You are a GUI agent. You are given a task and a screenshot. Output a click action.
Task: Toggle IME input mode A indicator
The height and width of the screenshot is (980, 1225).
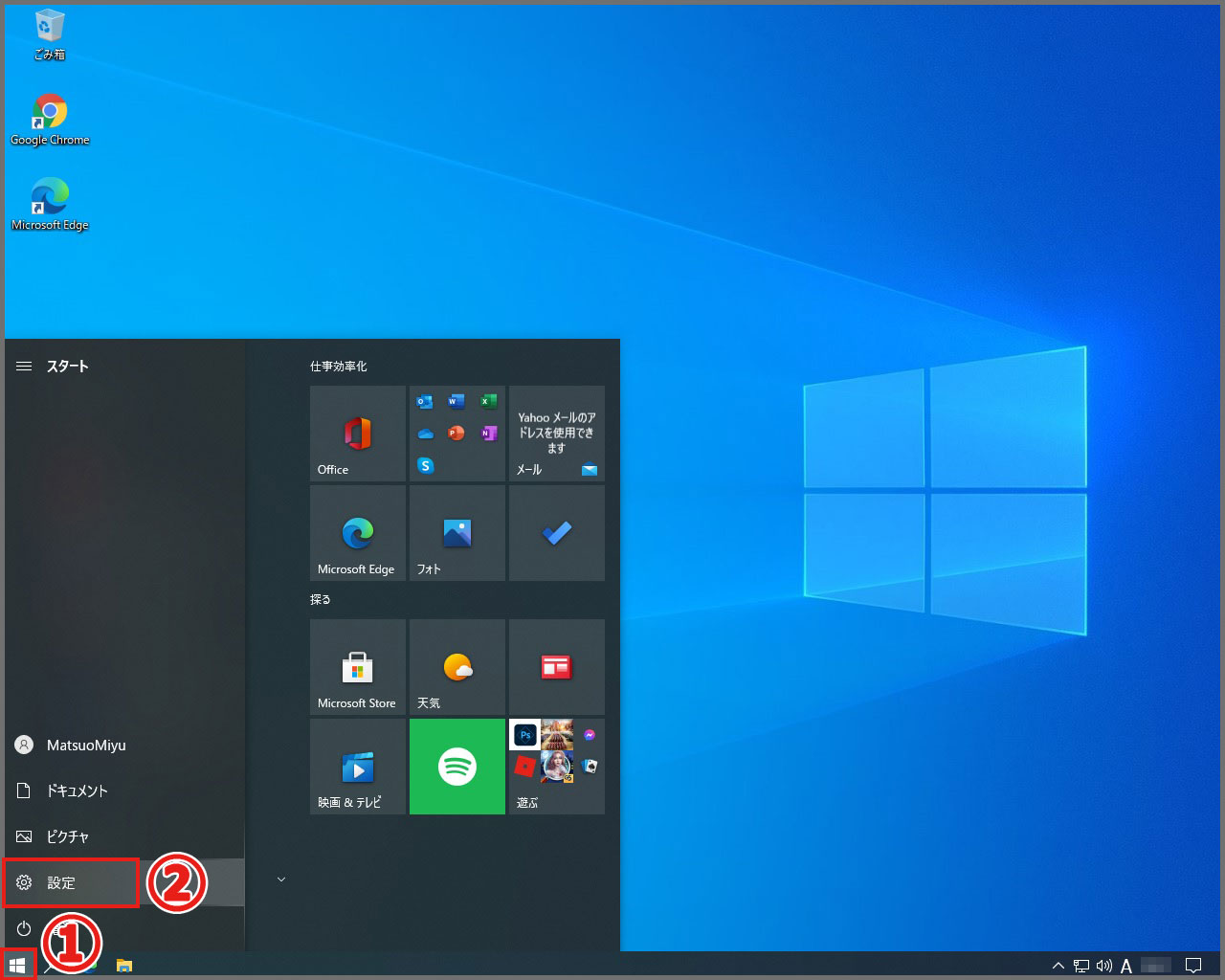pos(1126,966)
